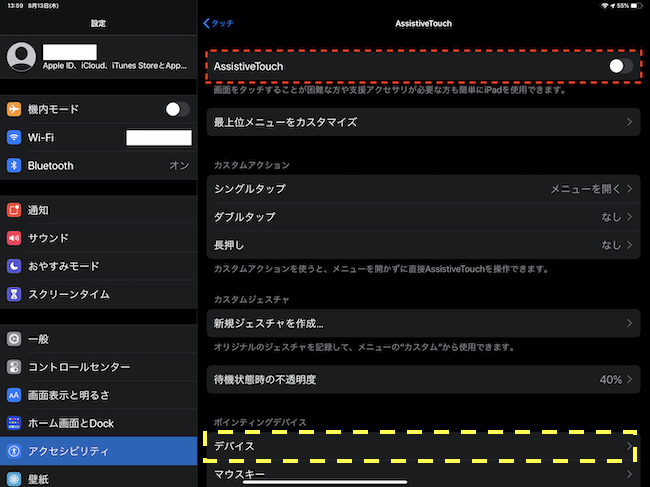Tap なし value for ダブルタップ
This screenshot has height=487, width=650.
pos(611,217)
